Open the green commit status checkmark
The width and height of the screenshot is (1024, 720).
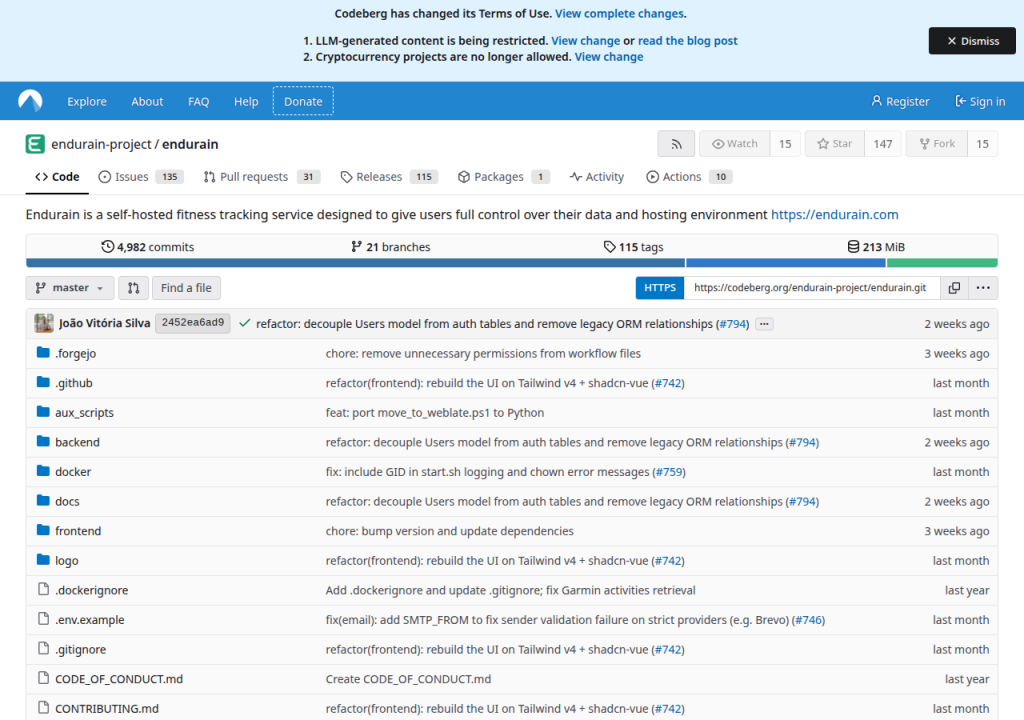pos(245,323)
